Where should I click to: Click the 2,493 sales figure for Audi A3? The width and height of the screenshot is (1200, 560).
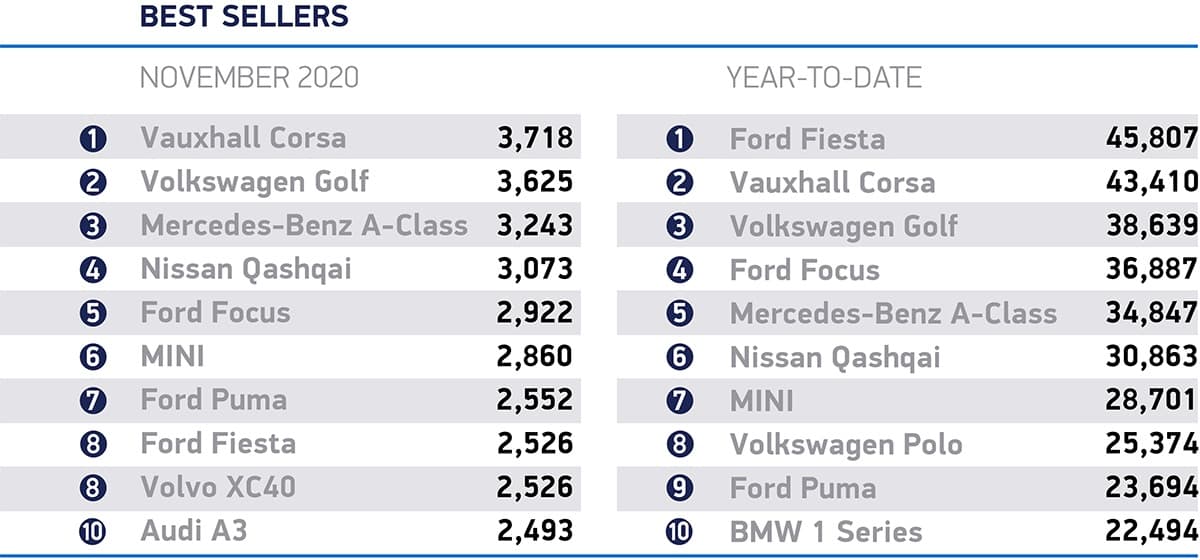click(x=535, y=531)
